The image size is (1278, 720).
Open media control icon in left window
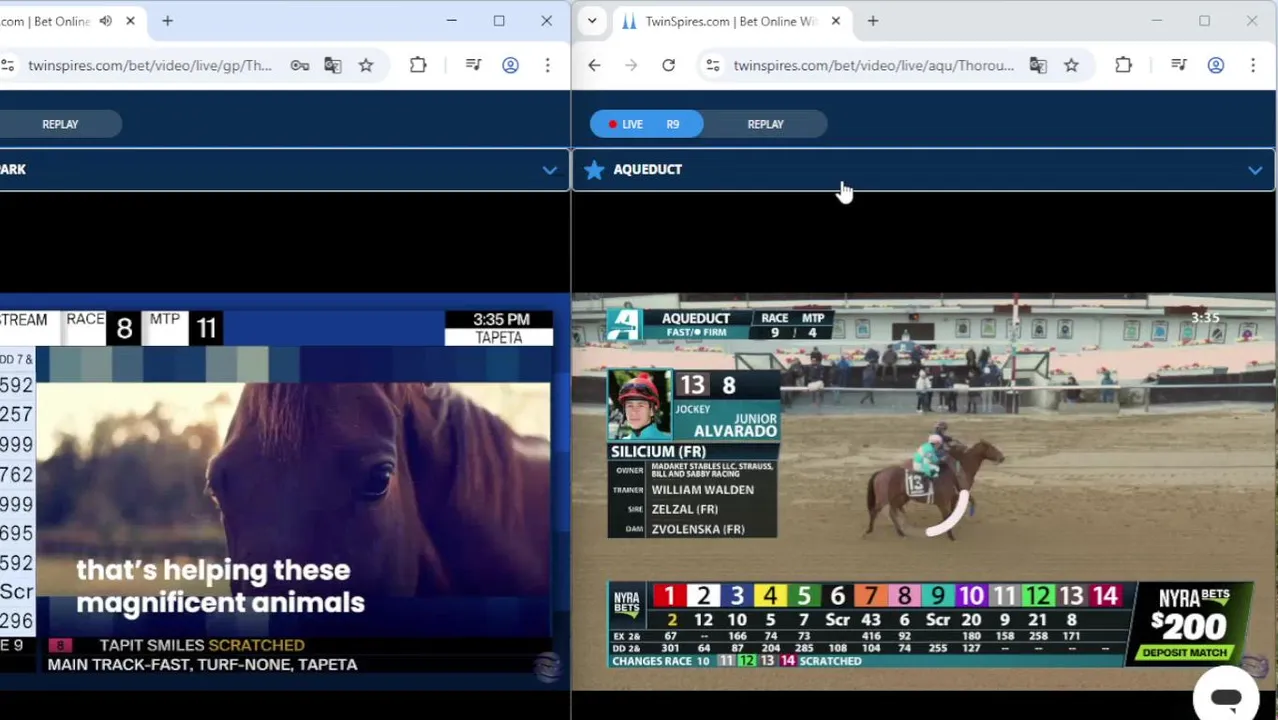tap(474, 65)
